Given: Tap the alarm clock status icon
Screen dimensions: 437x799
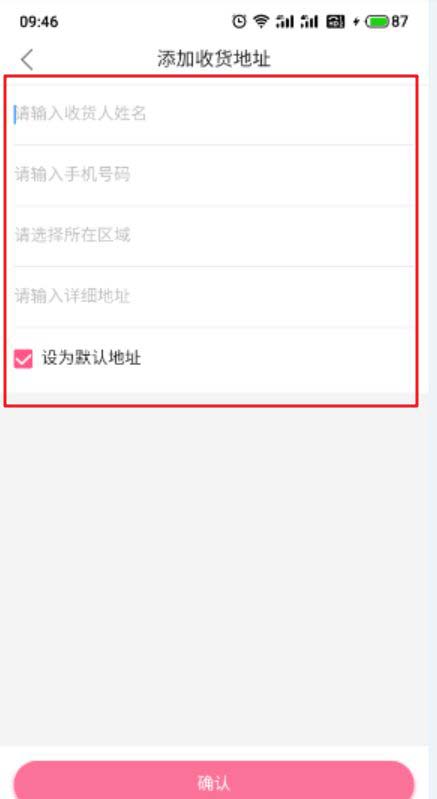Looking at the screenshot, I should (238, 21).
